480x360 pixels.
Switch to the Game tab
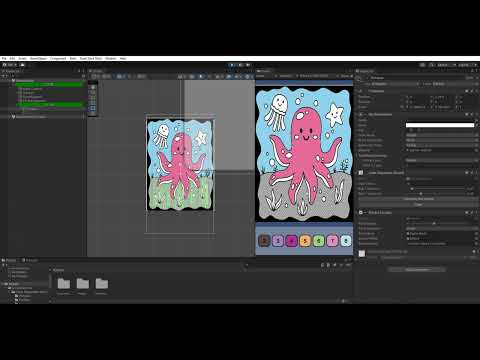tap(264, 71)
